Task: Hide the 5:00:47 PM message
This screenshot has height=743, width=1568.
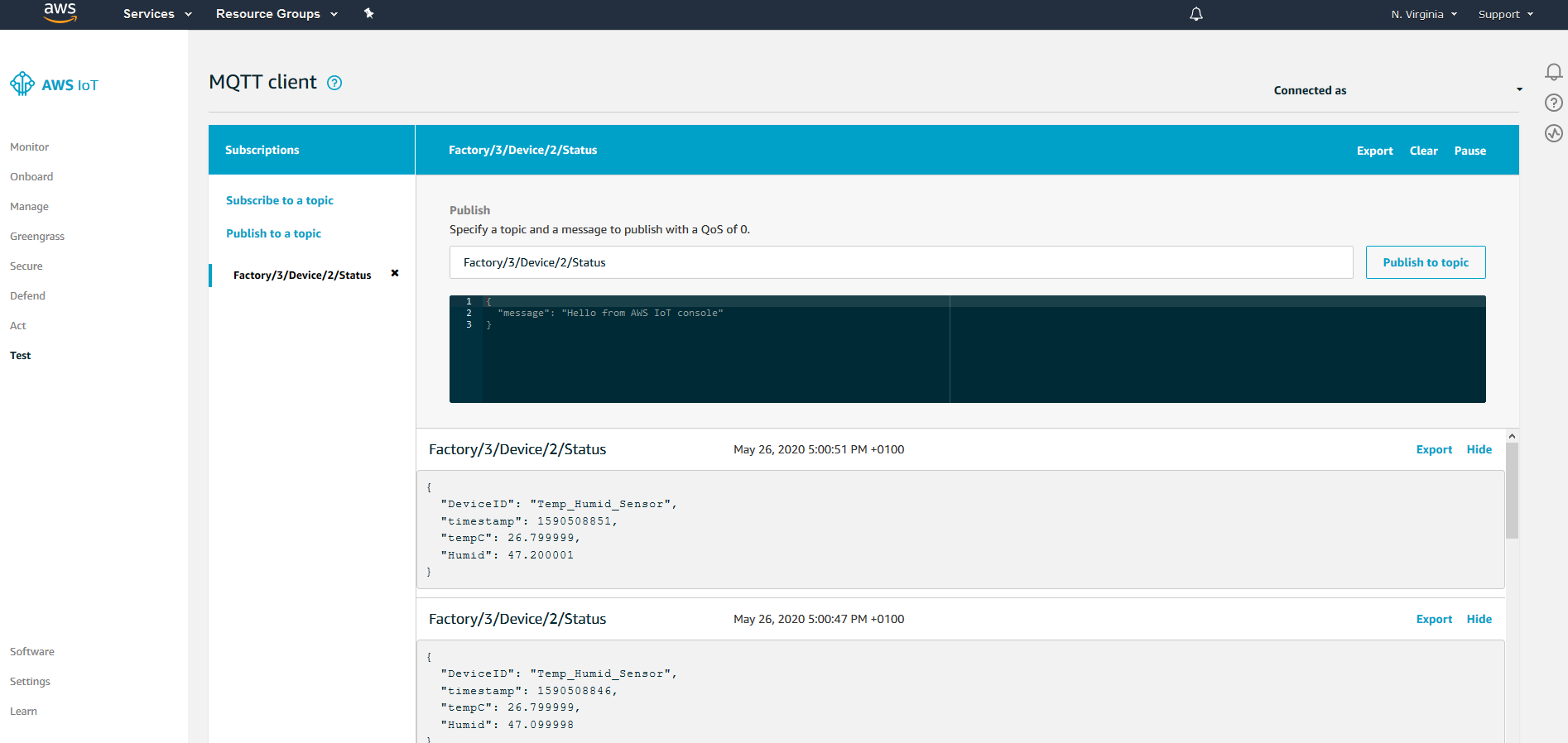Action: point(1479,619)
